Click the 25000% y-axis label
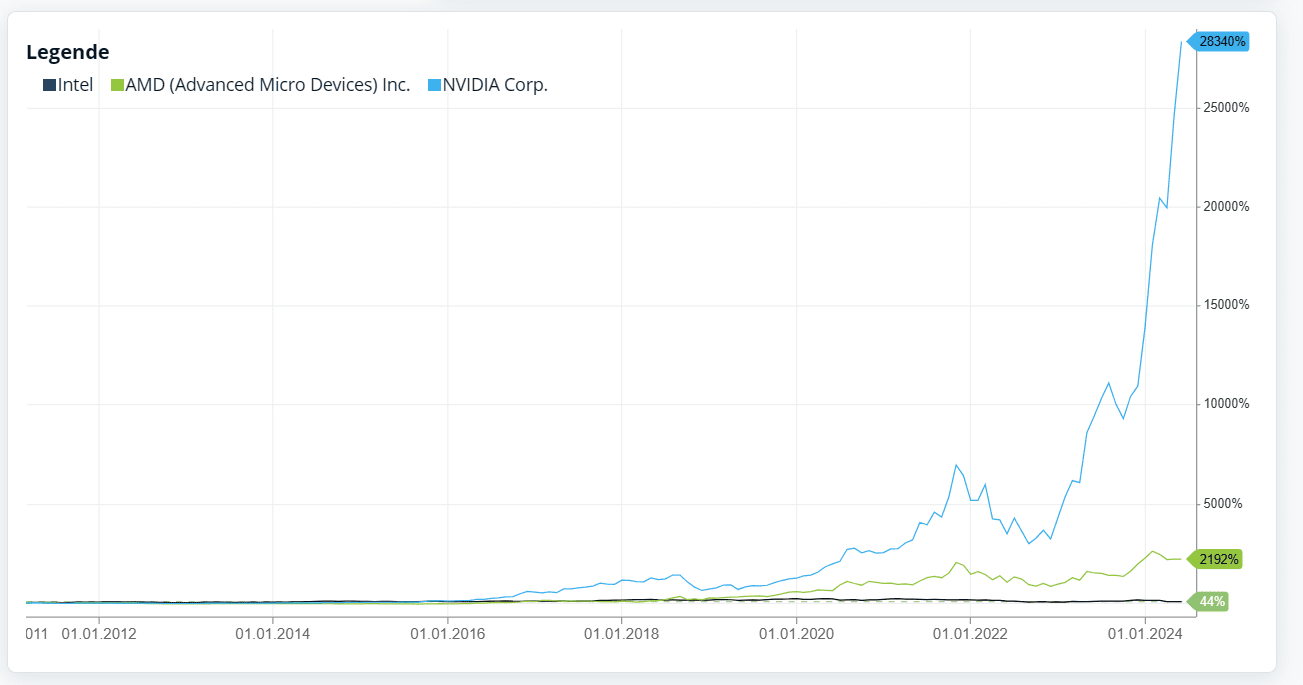 click(1226, 108)
